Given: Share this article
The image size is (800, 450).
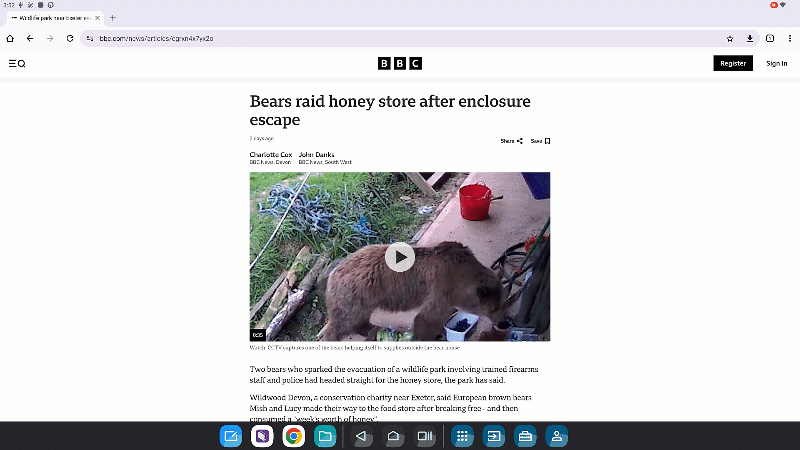Looking at the screenshot, I should pyautogui.click(x=512, y=141).
